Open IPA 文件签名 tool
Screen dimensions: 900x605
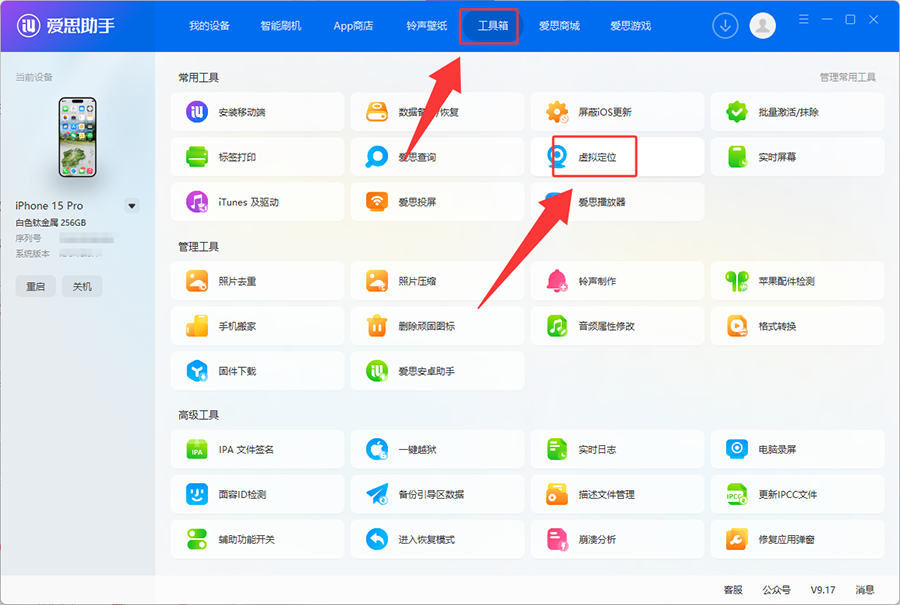257,449
